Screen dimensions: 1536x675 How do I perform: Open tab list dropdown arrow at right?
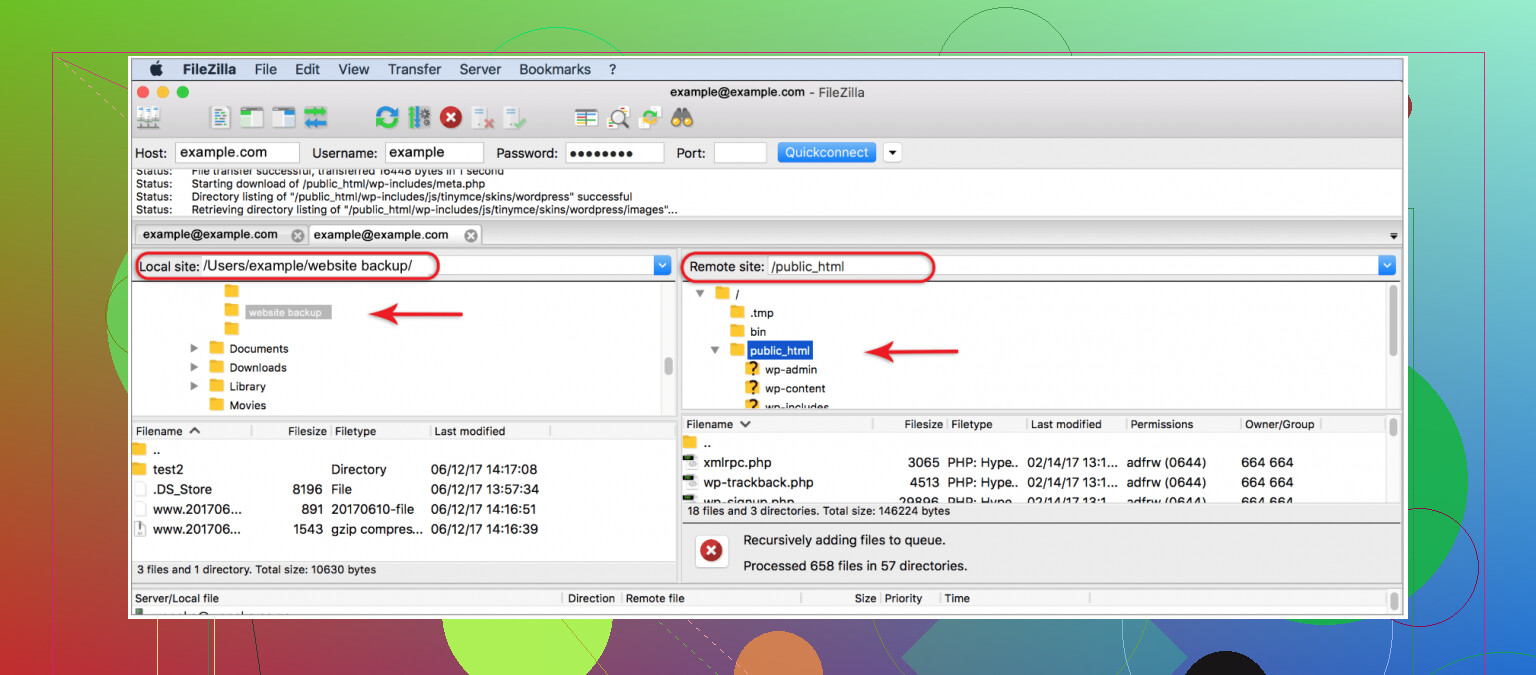pyautogui.click(x=1394, y=235)
